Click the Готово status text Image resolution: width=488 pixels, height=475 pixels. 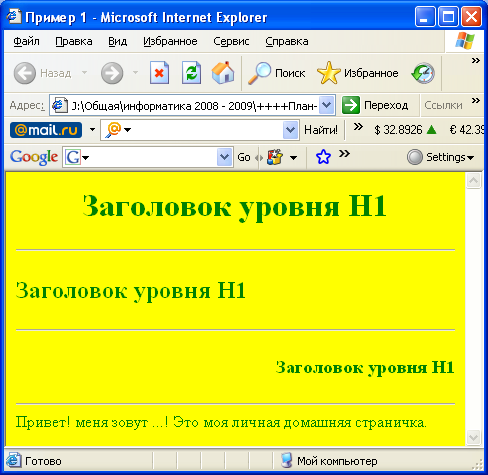click(x=43, y=461)
